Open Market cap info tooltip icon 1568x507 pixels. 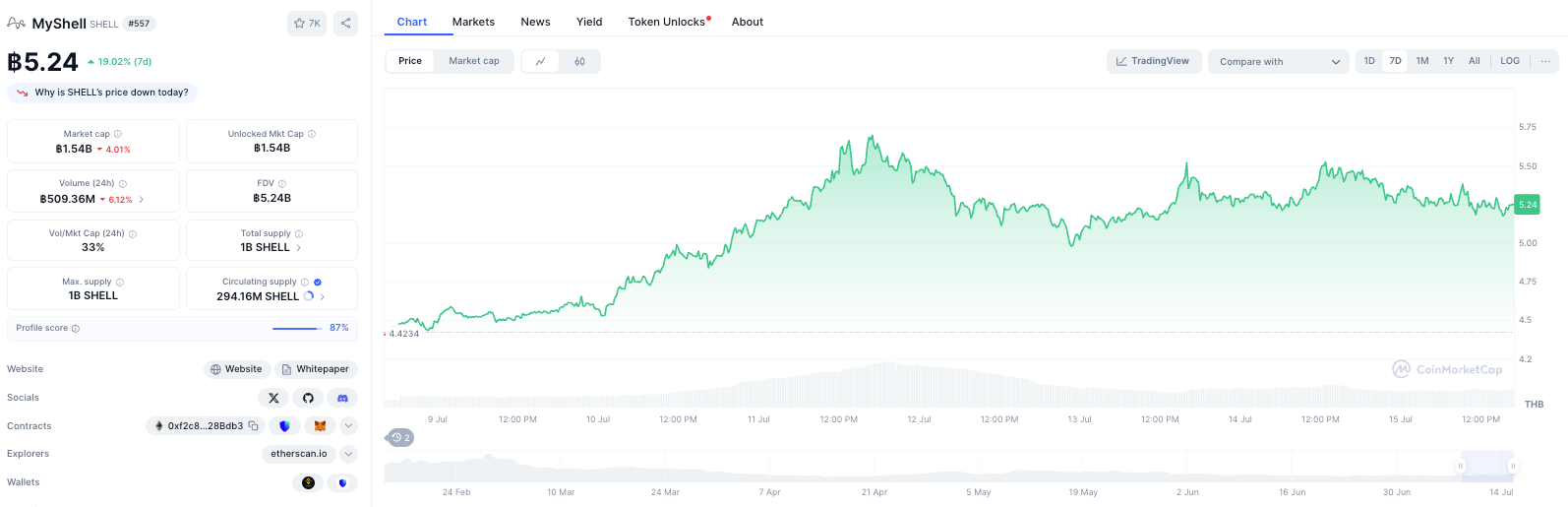118,134
